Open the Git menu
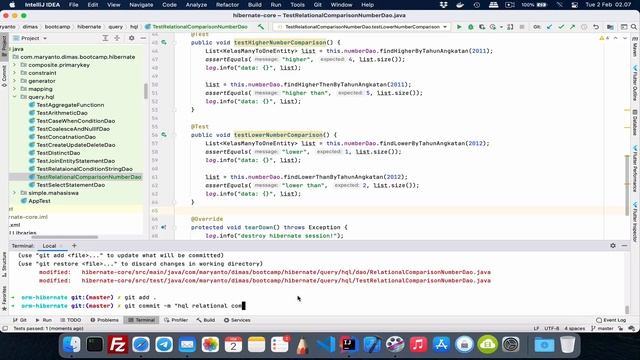Screen dimensions: 640x360 pos(318,5)
